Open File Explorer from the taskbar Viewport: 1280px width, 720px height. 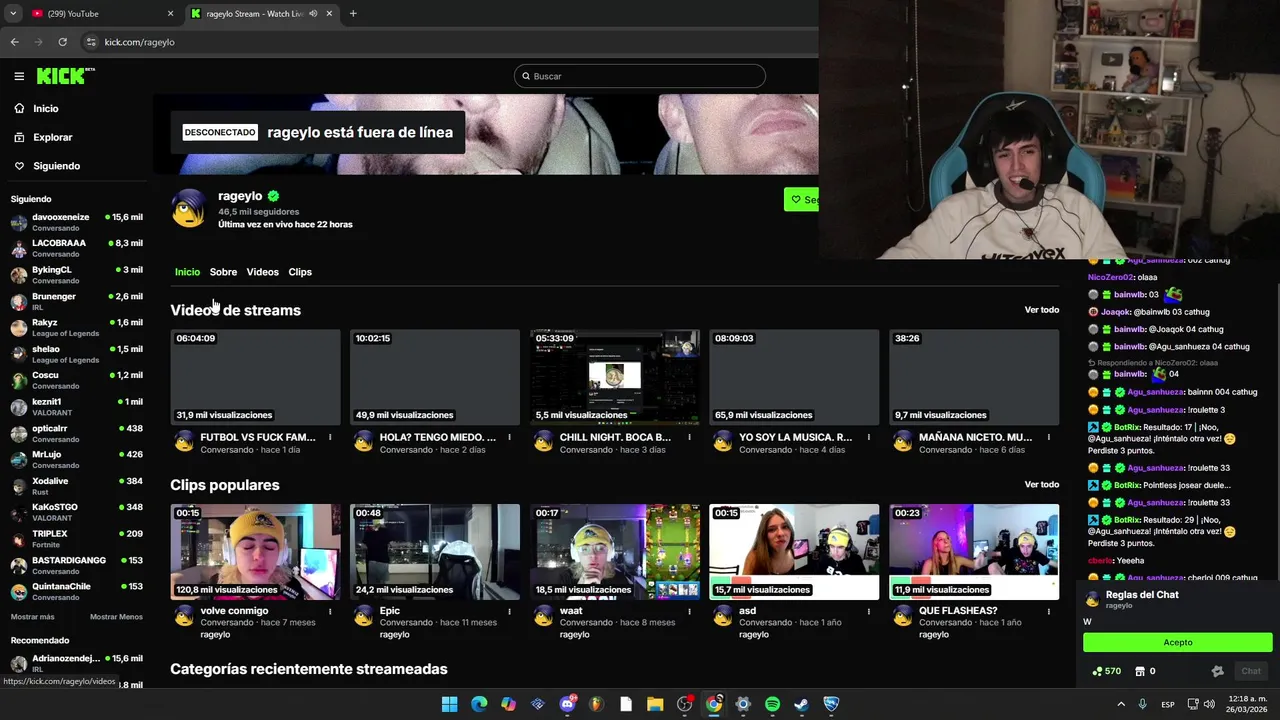click(655, 704)
